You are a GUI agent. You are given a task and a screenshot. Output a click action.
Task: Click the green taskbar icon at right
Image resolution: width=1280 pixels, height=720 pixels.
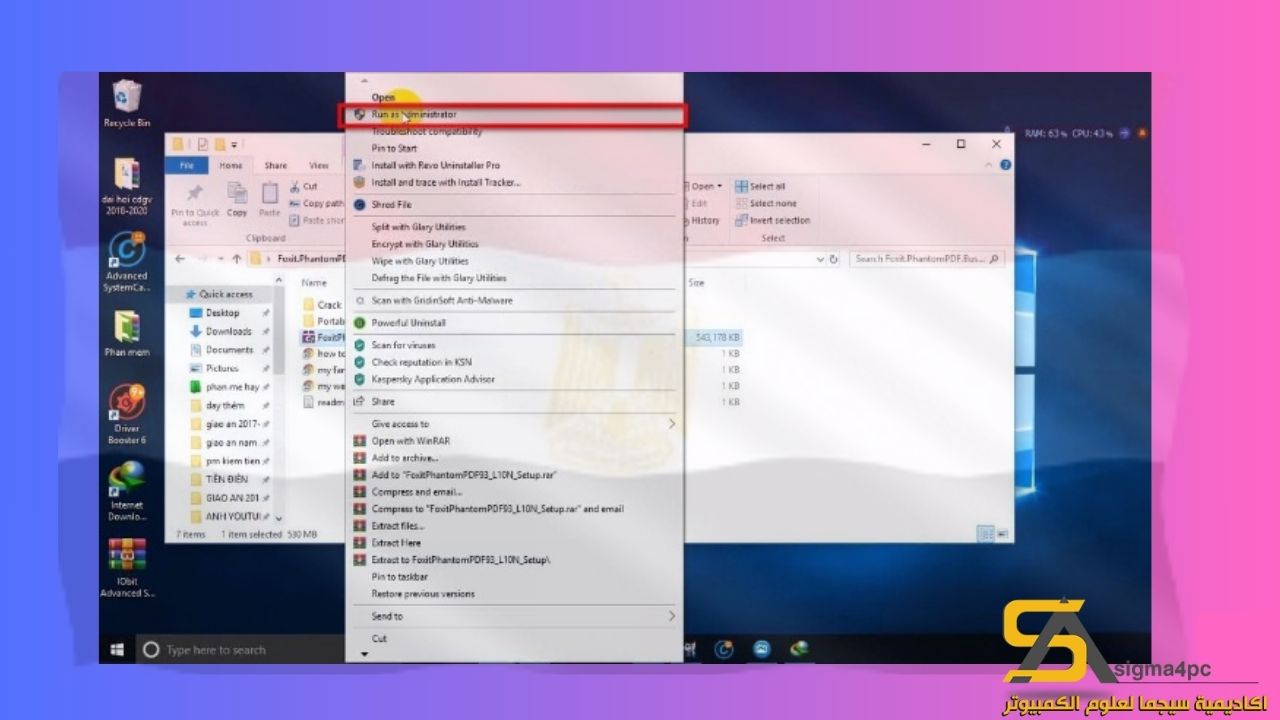click(x=797, y=649)
